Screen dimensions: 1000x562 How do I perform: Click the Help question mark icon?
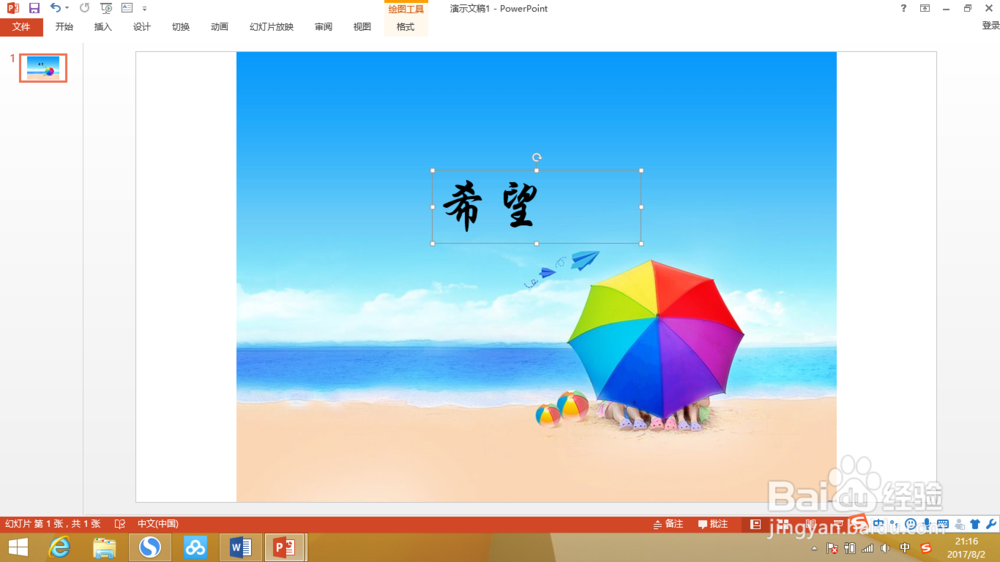[x=903, y=8]
